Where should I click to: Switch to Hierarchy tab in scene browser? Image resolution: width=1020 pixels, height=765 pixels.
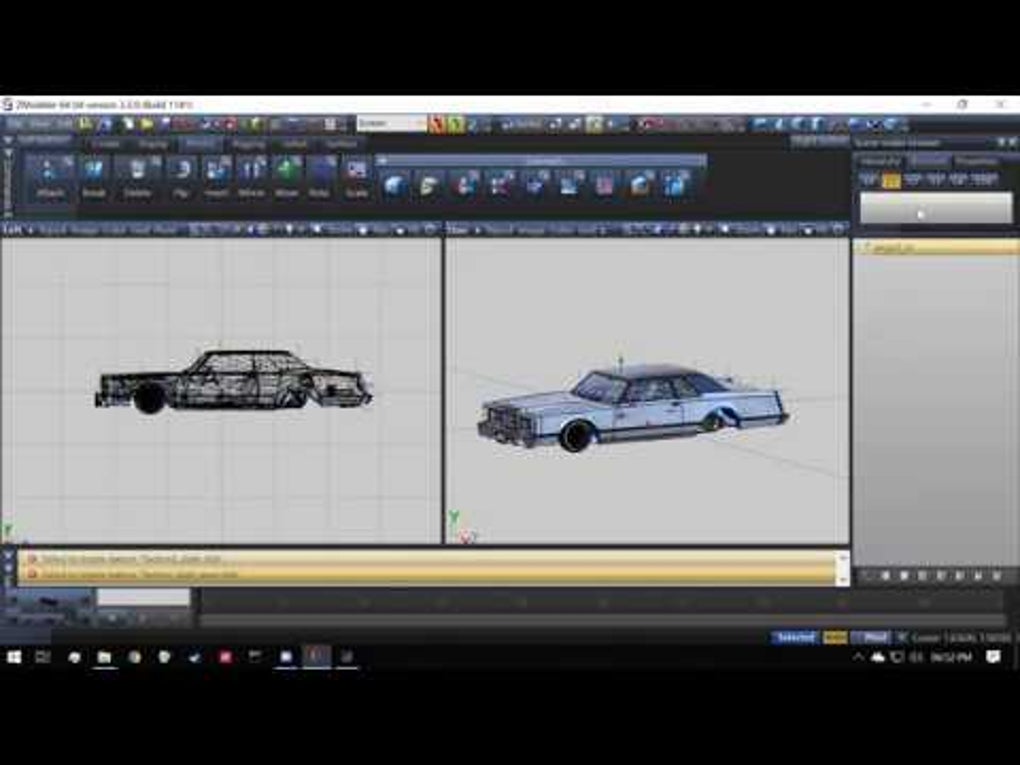(879, 161)
